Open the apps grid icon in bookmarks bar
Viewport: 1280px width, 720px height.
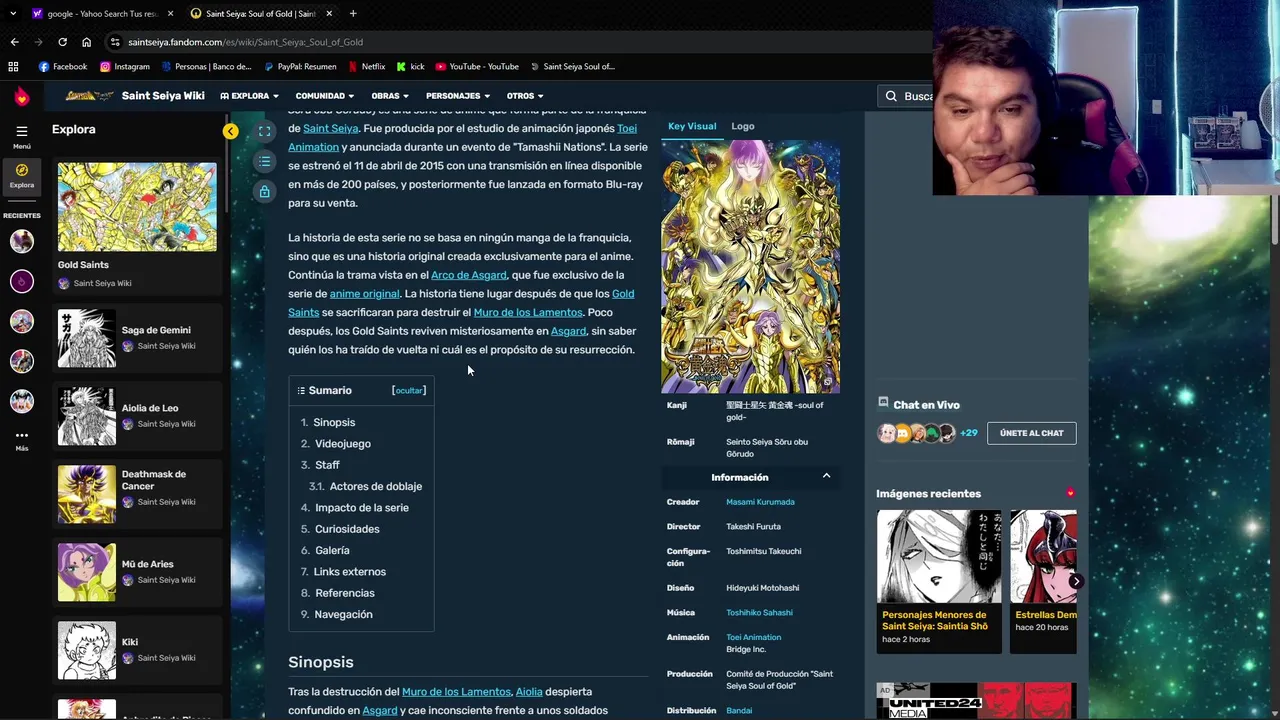13,67
